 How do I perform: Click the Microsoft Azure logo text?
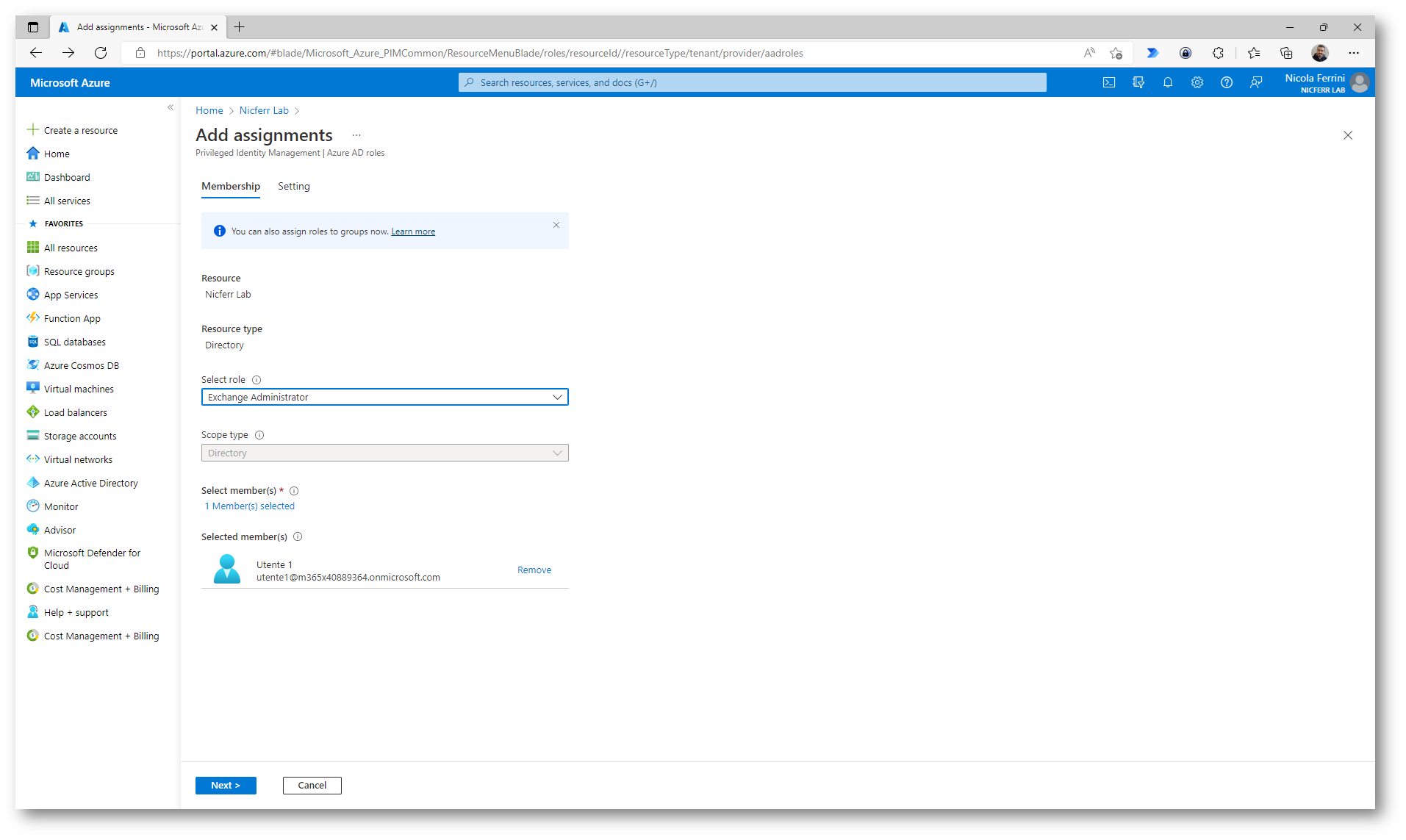click(x=70, y=83)
